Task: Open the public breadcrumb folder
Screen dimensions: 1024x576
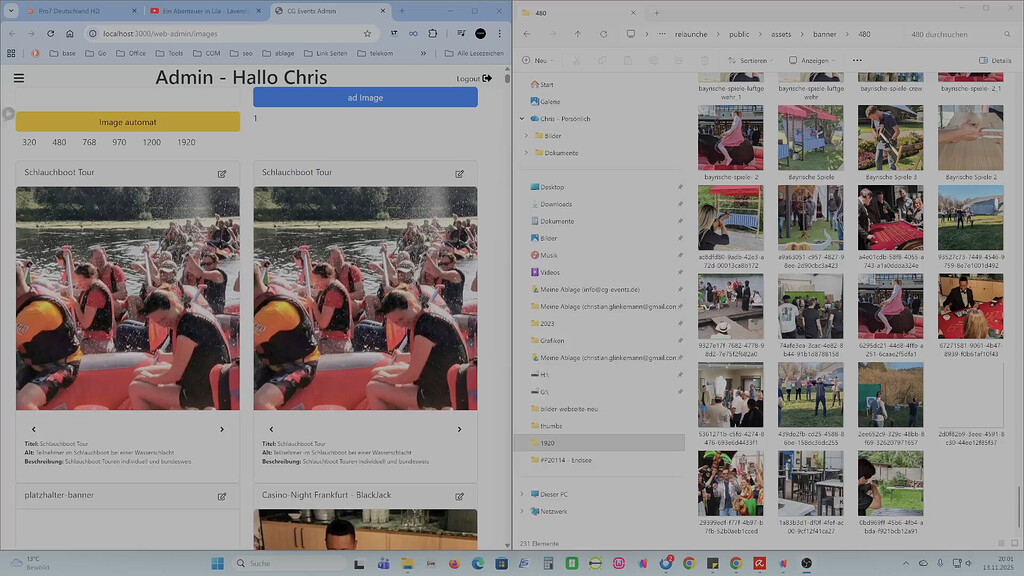Action: (x=739, y=34)
